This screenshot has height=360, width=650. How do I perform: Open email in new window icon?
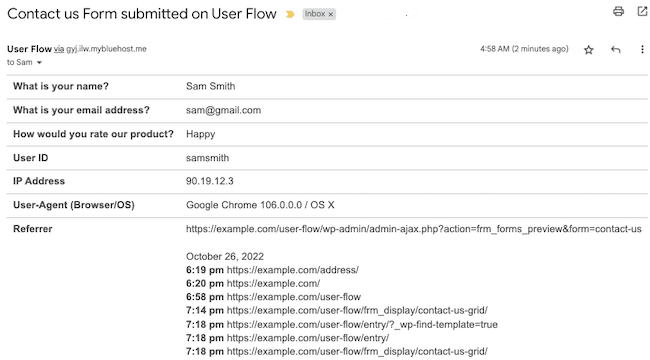(x=643, y=11)
